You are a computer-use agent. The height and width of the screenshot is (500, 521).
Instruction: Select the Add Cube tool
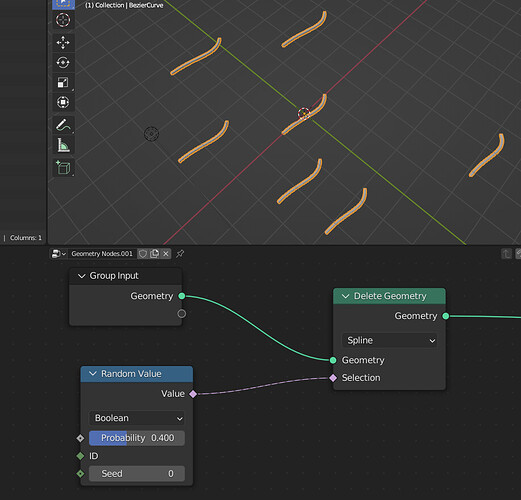(63, 168)
